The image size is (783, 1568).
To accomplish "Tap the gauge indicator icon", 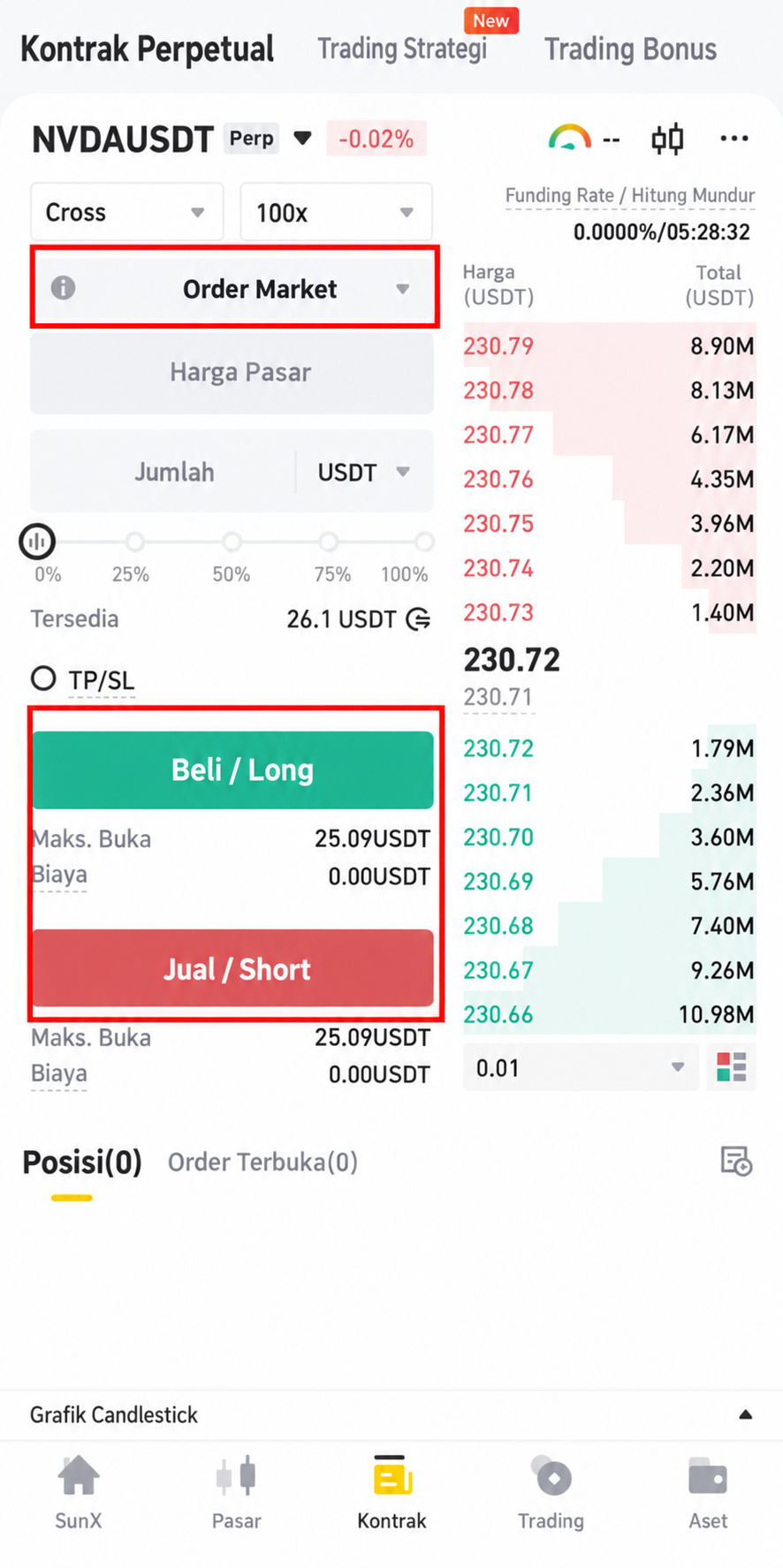I will (x=569, y=138).
